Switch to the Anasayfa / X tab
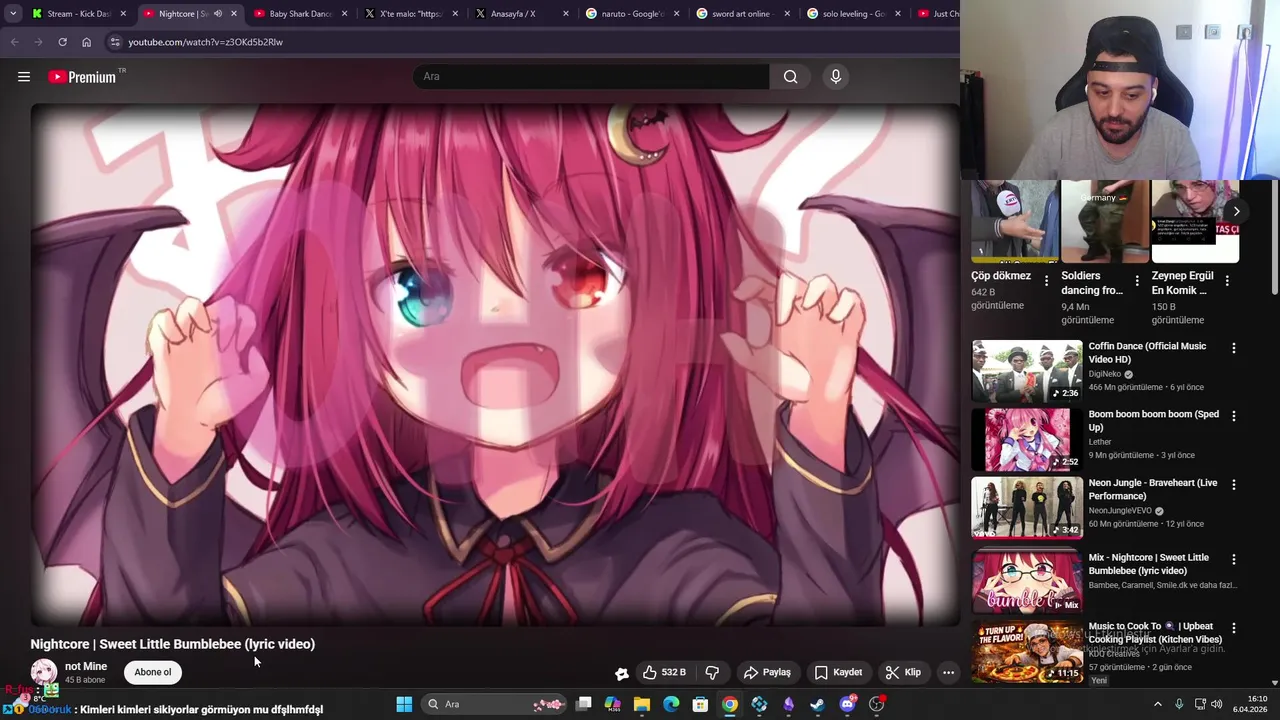Image resolution: width=1280 pixels, height=720 pixels. 520,14
